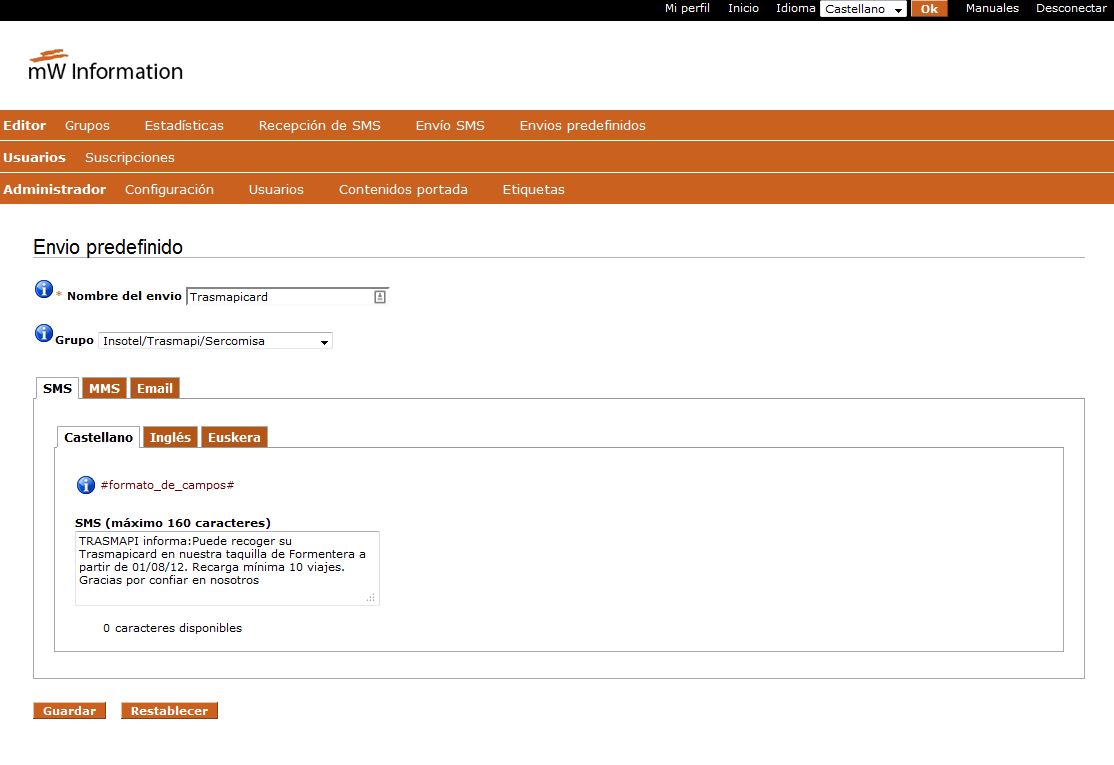
Task: Click info icon beside Grupo
Action: coord(44,333)
